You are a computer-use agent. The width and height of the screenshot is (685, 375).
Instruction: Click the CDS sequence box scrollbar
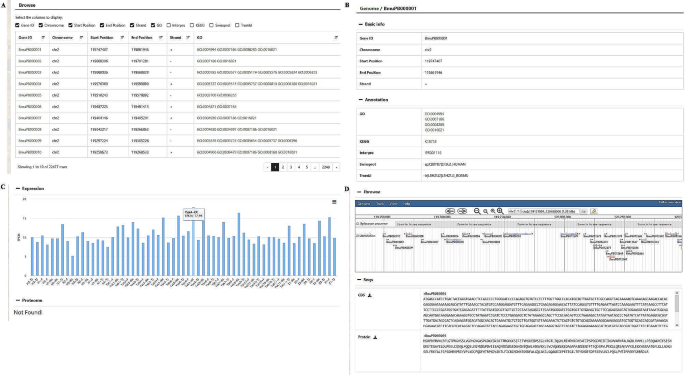click(x=677, y=309)
